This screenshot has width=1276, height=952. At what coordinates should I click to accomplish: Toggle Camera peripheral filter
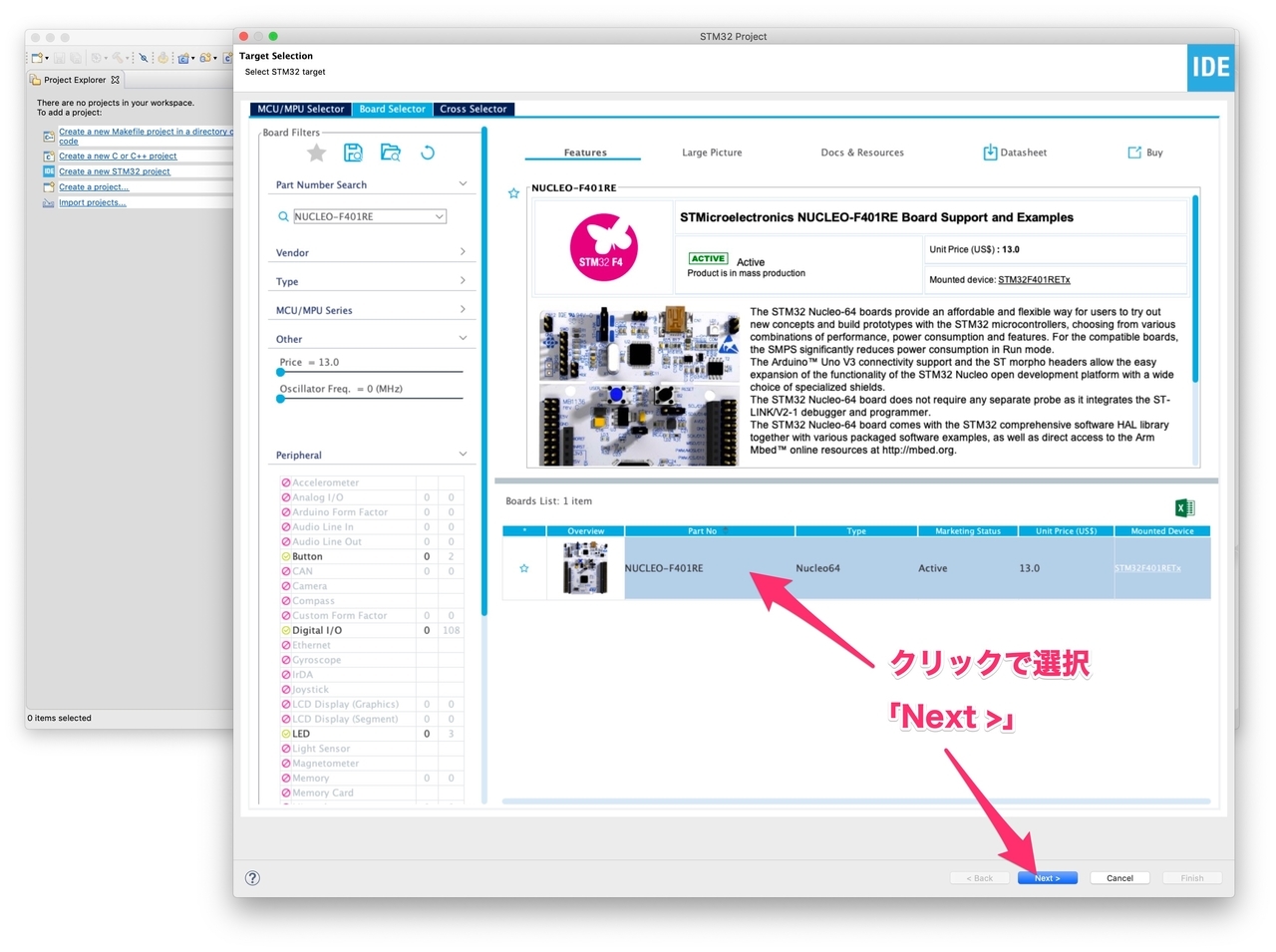(286, 586)
